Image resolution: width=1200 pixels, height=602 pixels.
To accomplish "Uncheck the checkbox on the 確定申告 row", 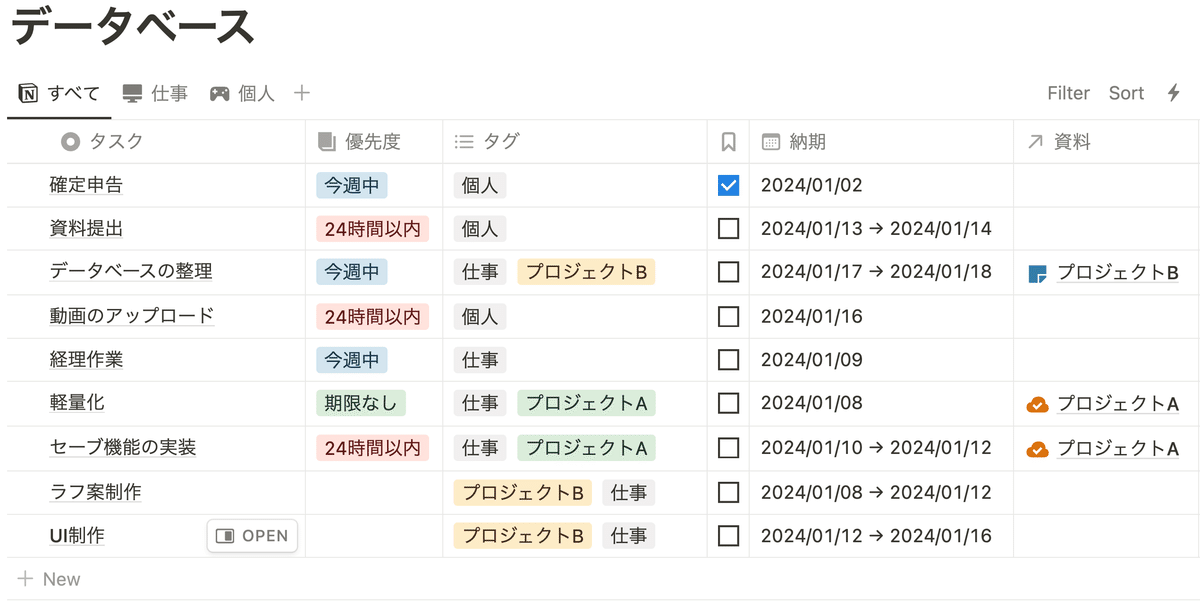I will click(x=728, y=185).
